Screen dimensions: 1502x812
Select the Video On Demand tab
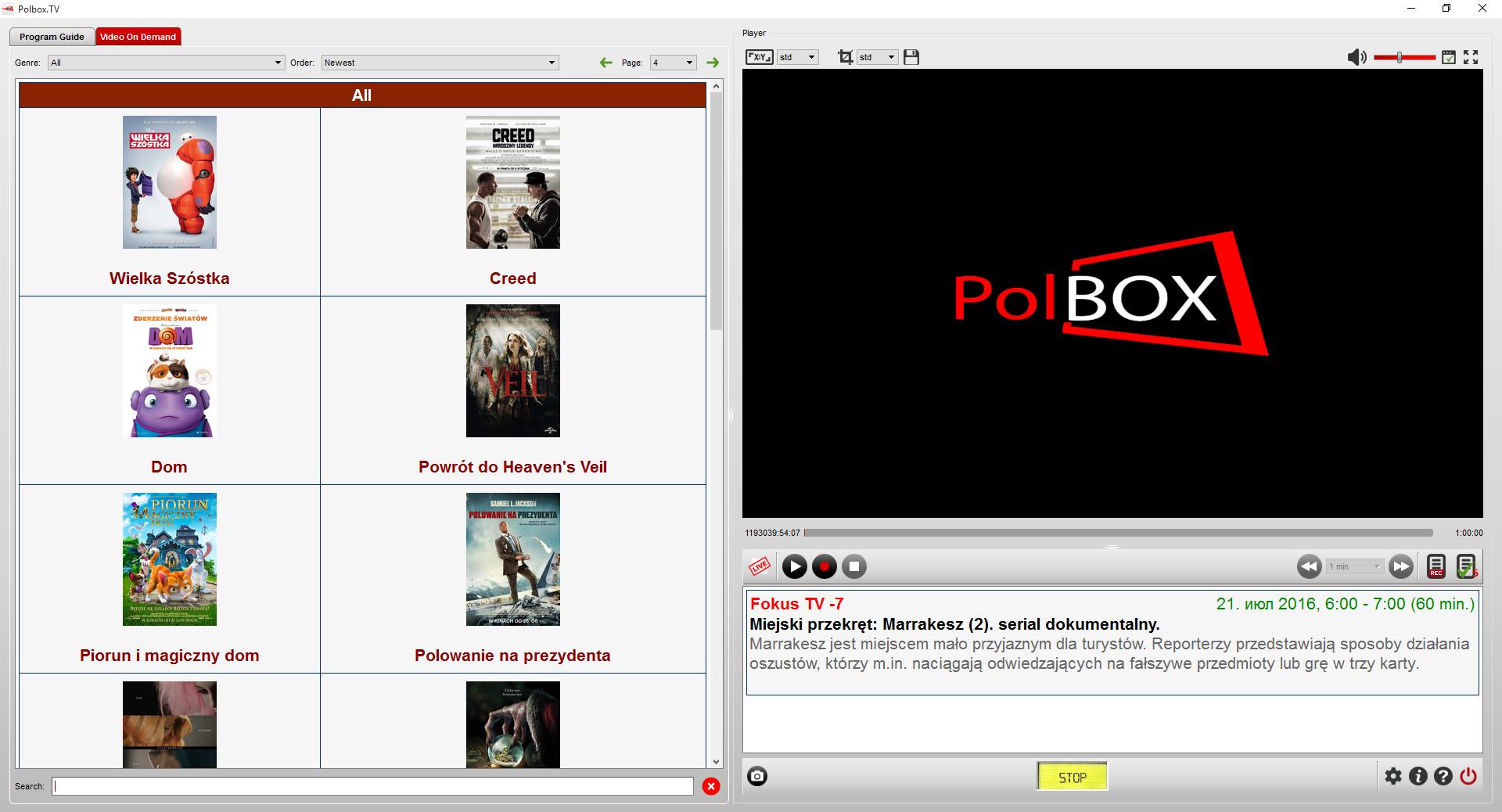pyautogui.click(x=138, y=37)
